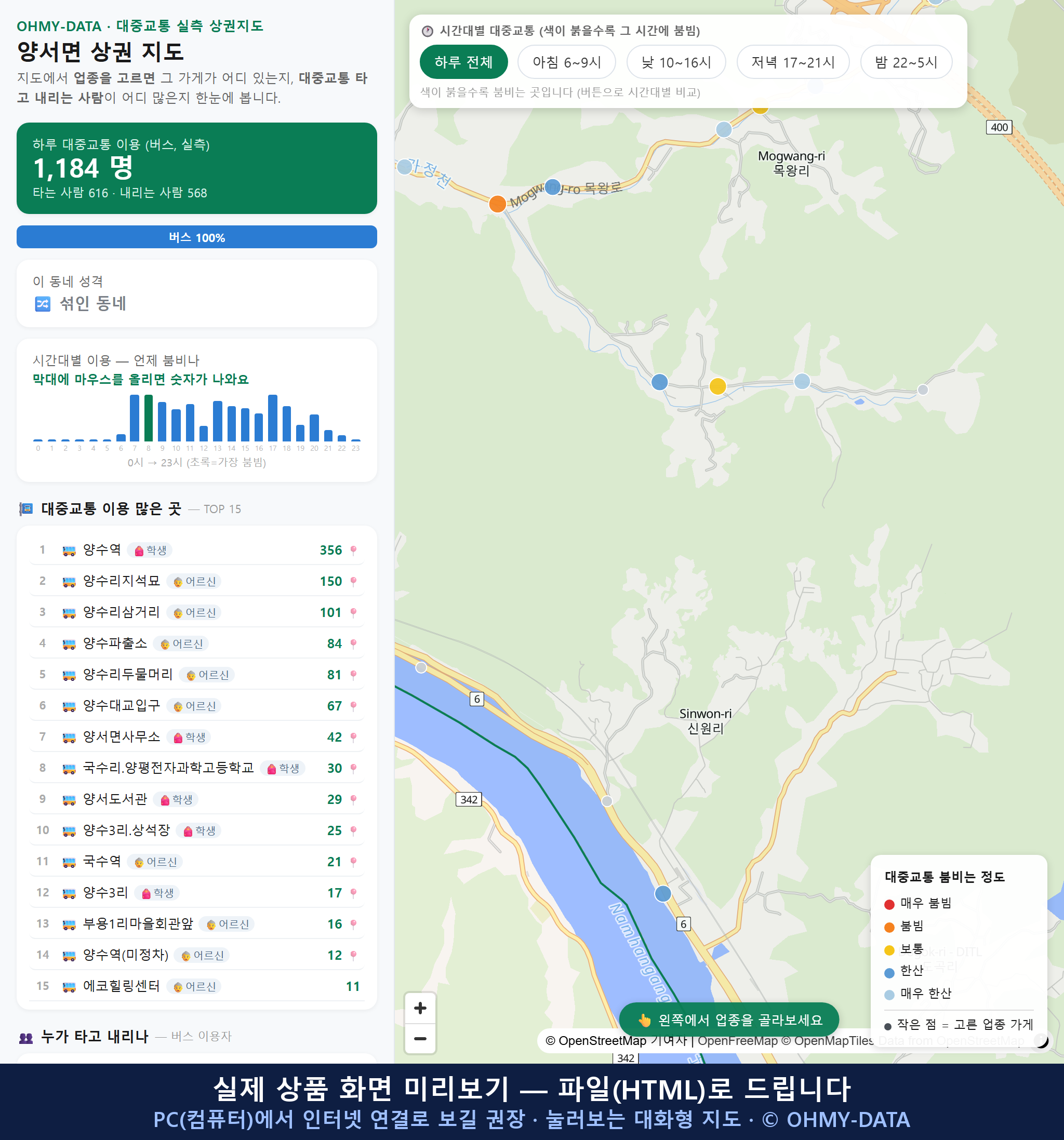Screen dimensions: 1064x1140
Task: Select the 양수역 row in TOP 15
Action: [197, 551]
